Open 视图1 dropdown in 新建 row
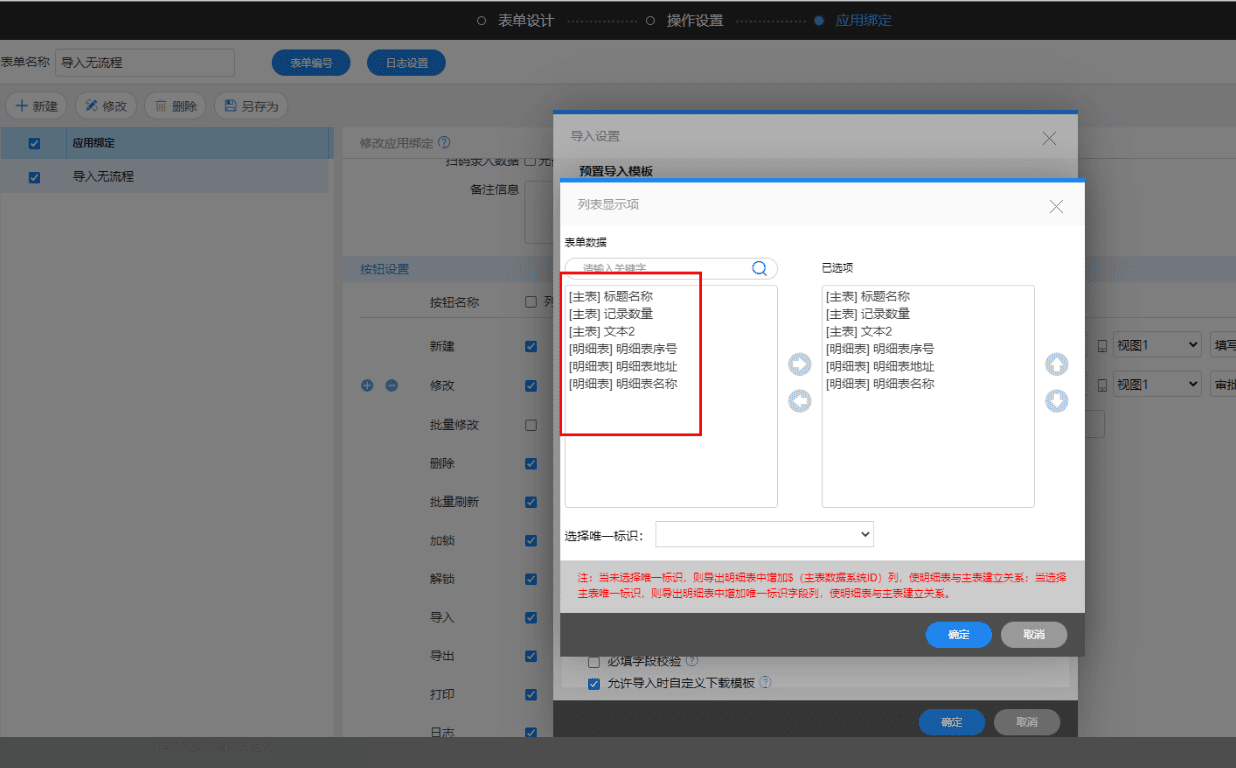Image resolution: width=1236 pixels, height=768 pixels. coord(1157,346)
